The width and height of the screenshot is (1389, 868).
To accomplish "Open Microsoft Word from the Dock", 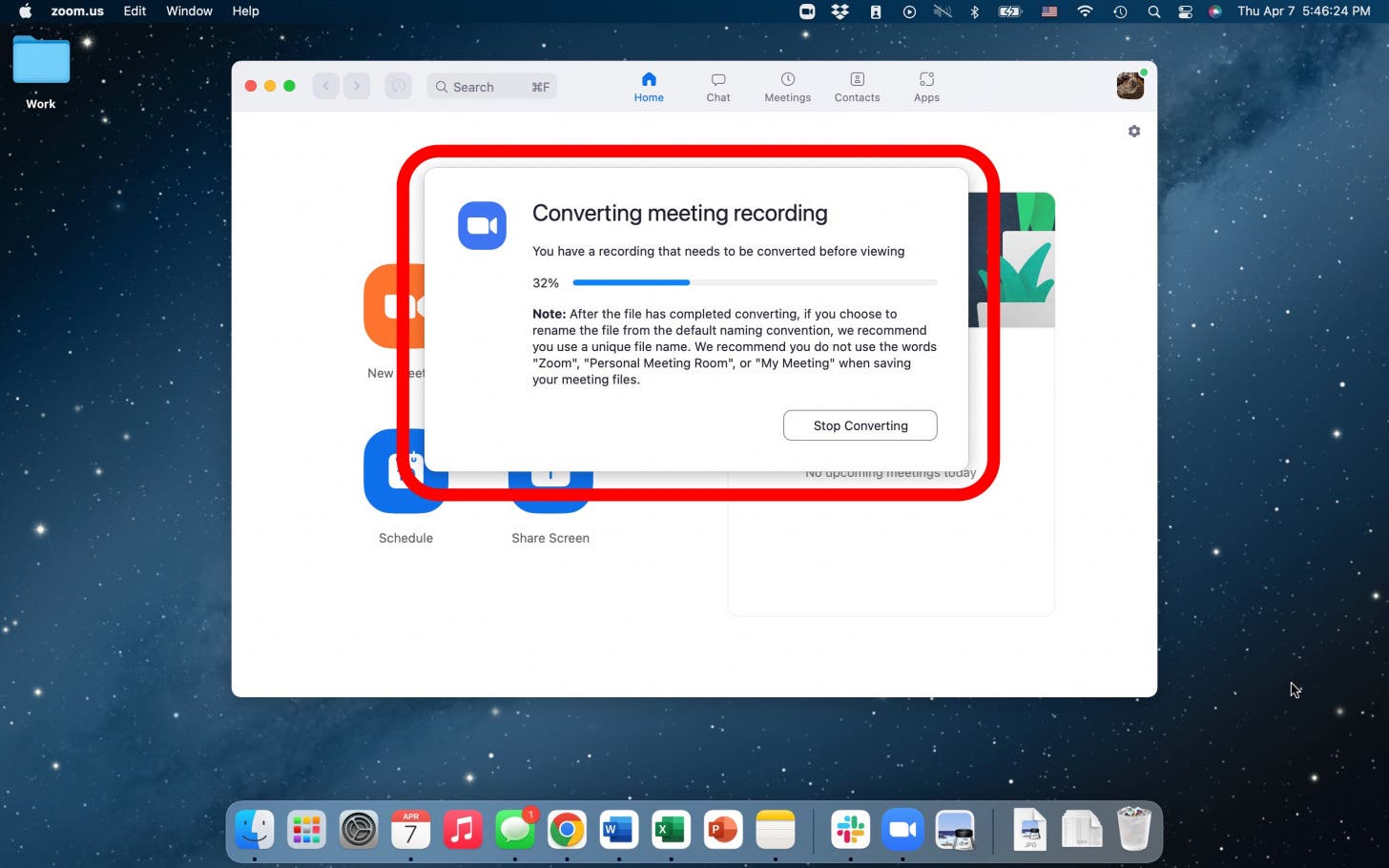I will point(618,830).
